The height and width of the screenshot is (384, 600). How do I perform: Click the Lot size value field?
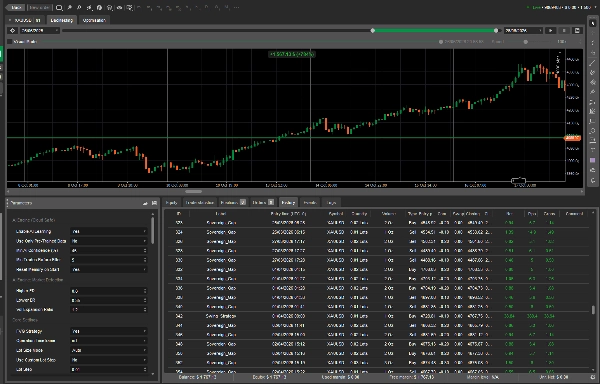[109, 369]
